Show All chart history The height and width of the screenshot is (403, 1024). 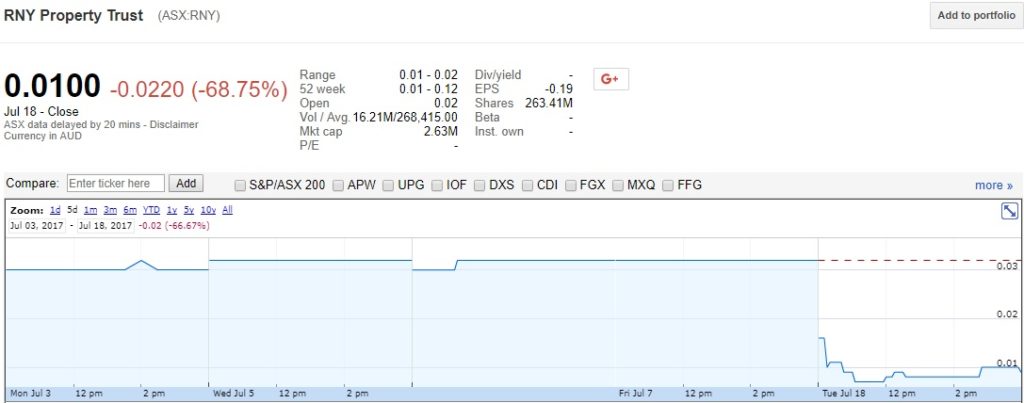pyautogui.click(x=227, y=210)
